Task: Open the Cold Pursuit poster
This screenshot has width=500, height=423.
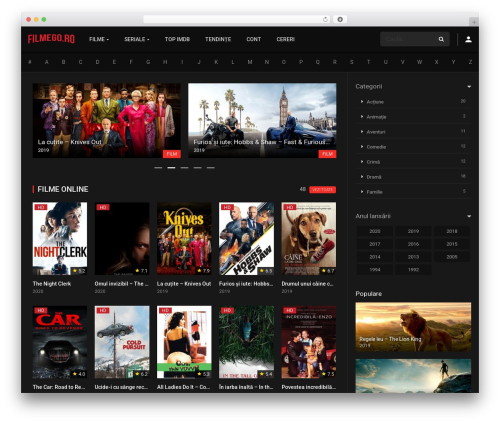Action: (x=122, y=342)
